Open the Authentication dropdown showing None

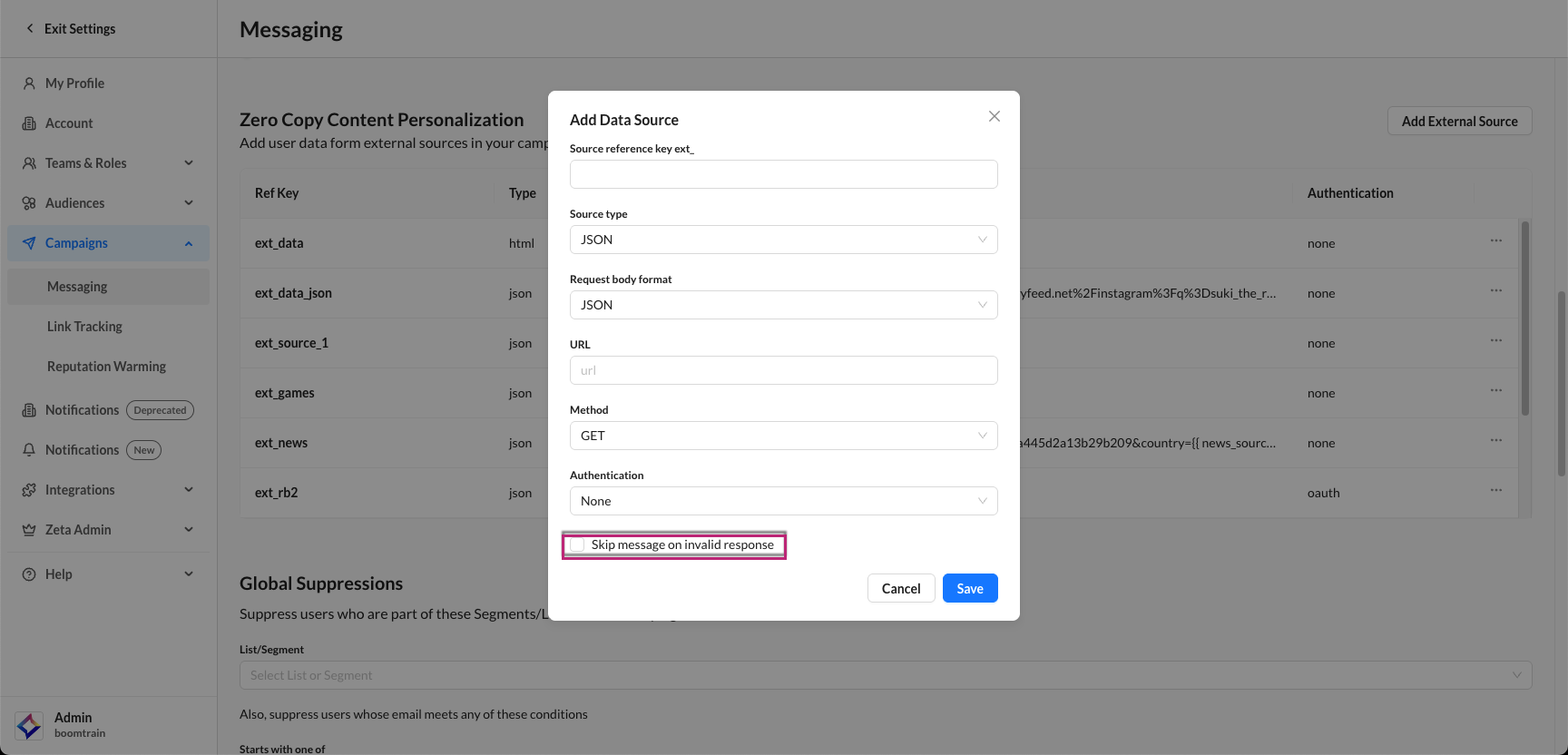pos(783,501)
